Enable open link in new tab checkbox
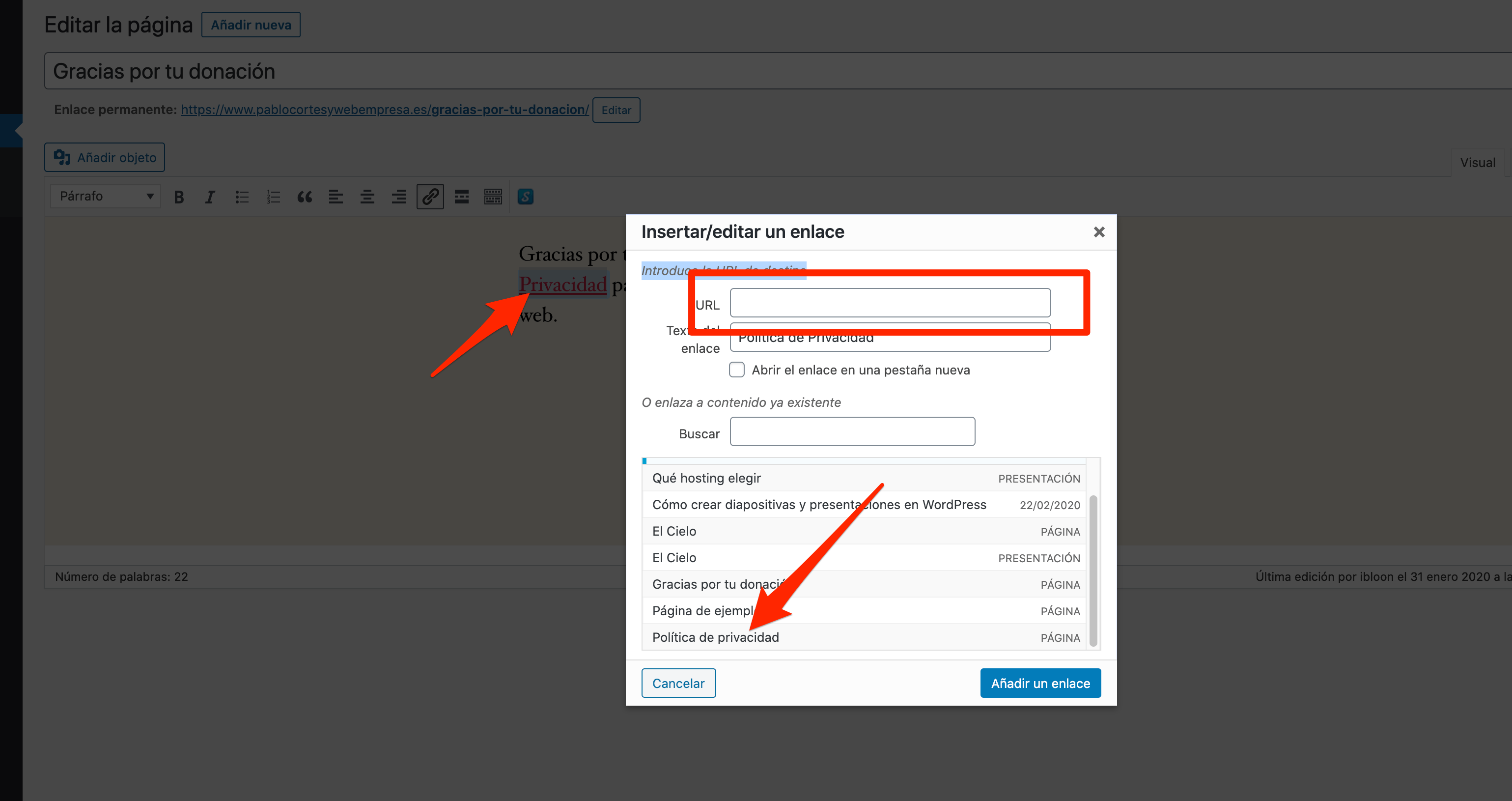Screen dimensions: 1512x801 pos(737,370)
